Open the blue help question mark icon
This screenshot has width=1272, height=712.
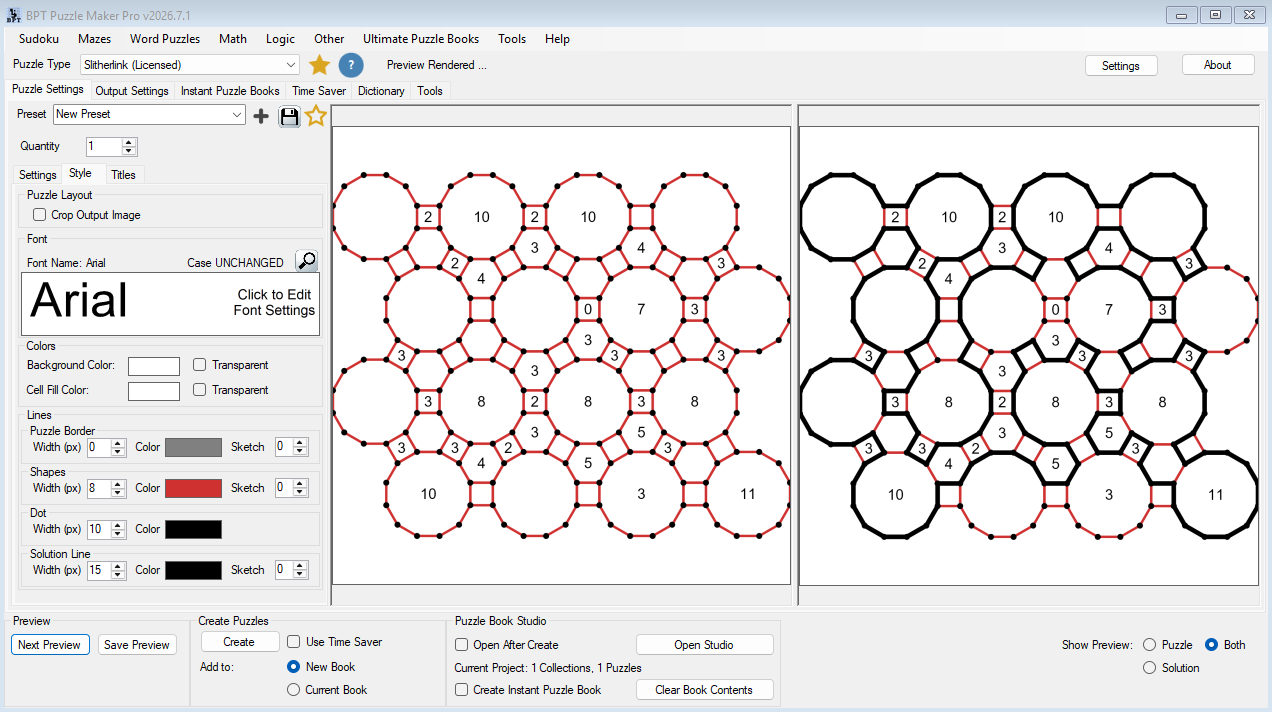tap(351, 65)
